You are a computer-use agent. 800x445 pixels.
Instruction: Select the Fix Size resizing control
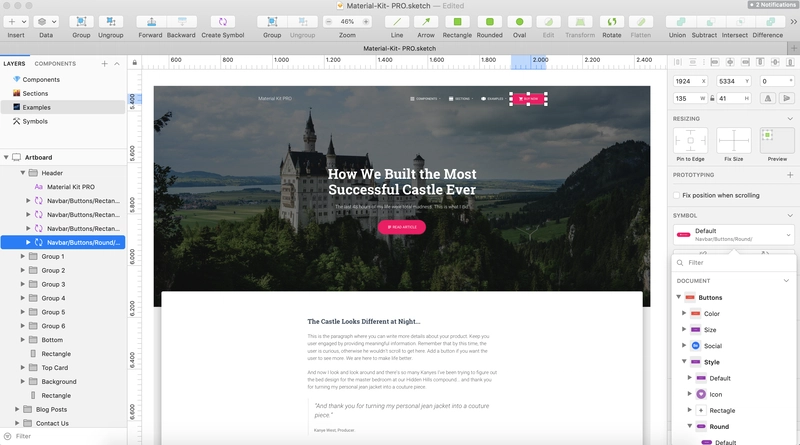(734, 140)
